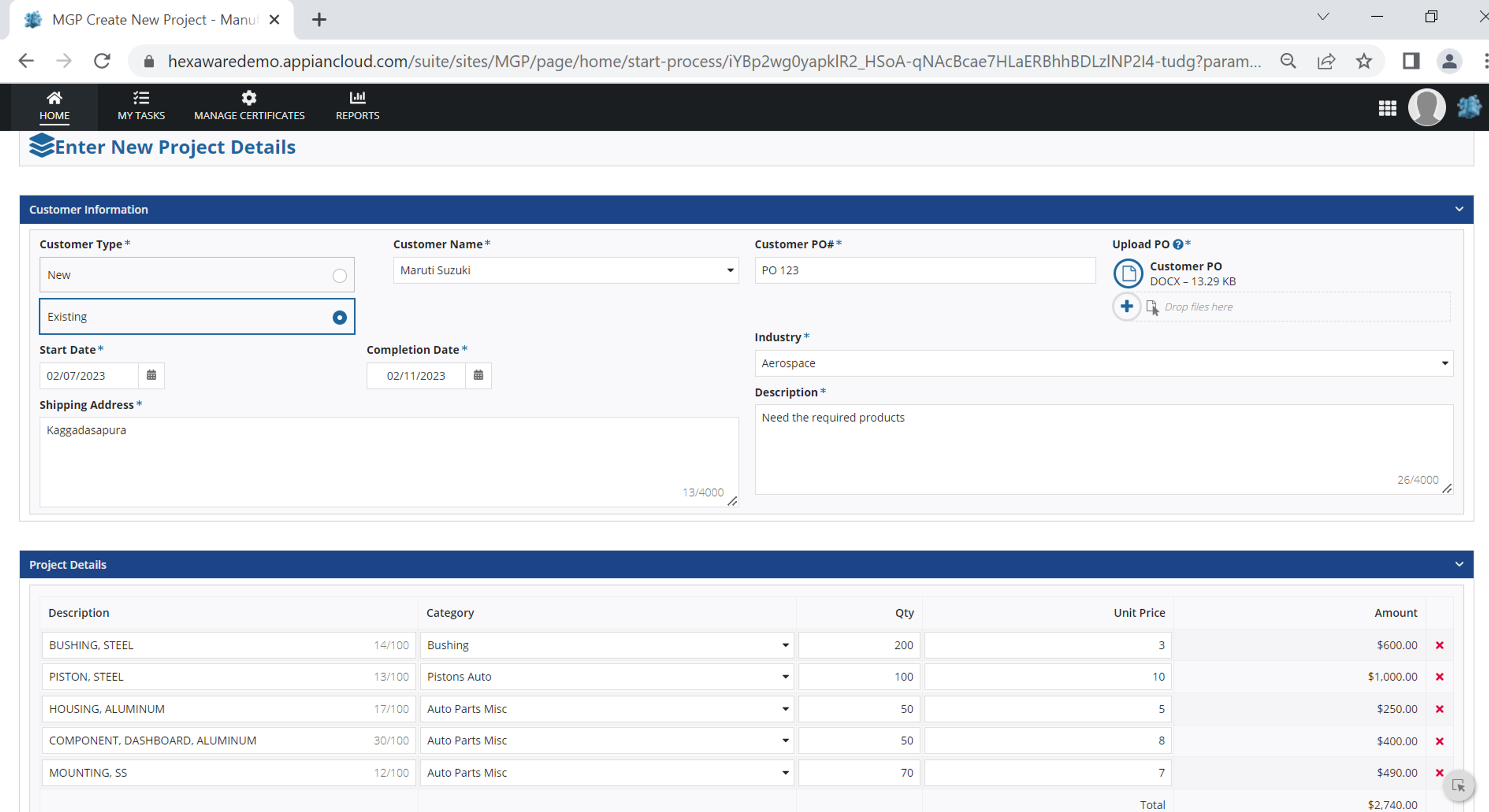Open Category dropdown for BUSHING, STEEL row
Screen dimensions: 1489x812
[x=606, y=645]
